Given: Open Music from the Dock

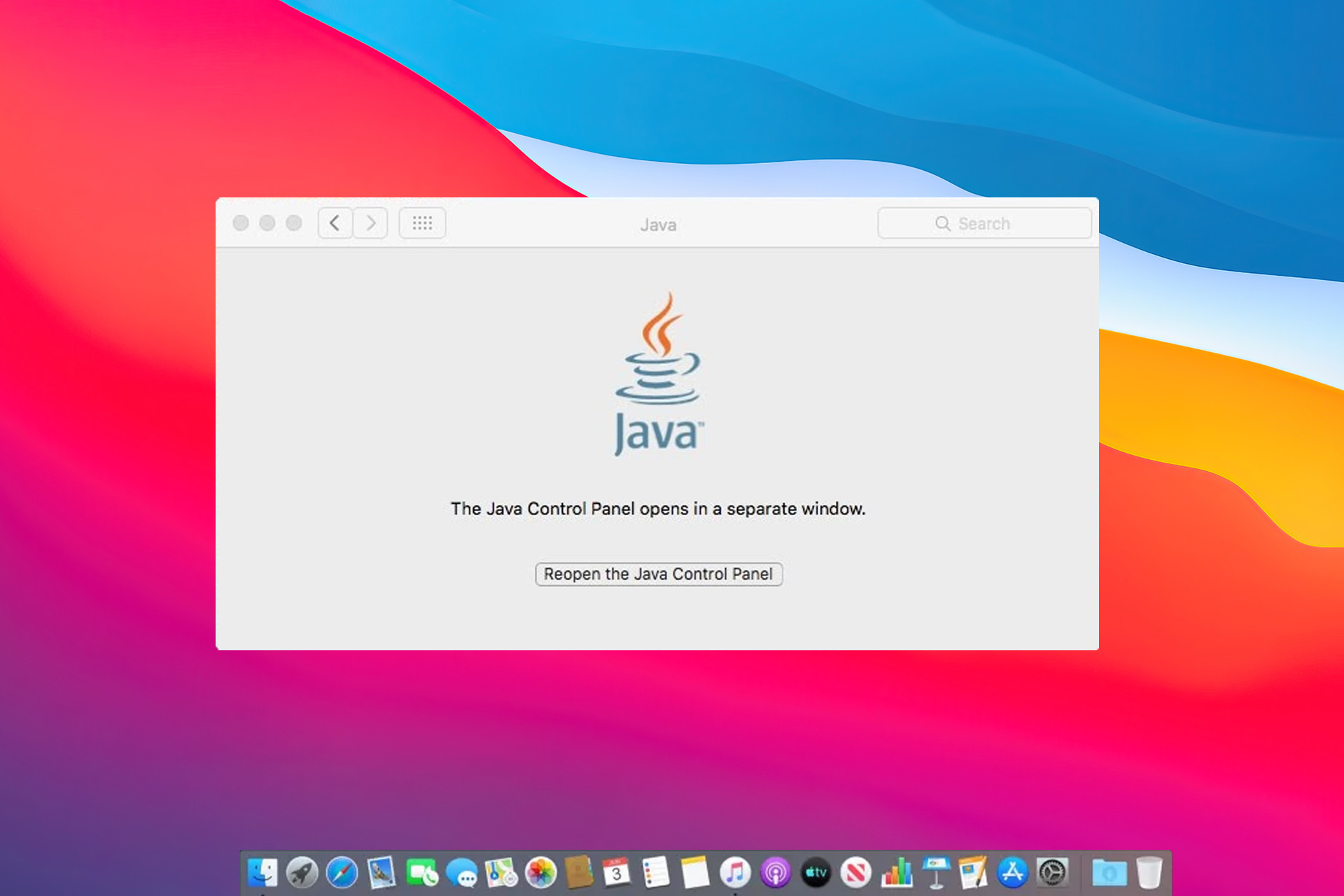Looking at the screenshot, I should 734,874.
